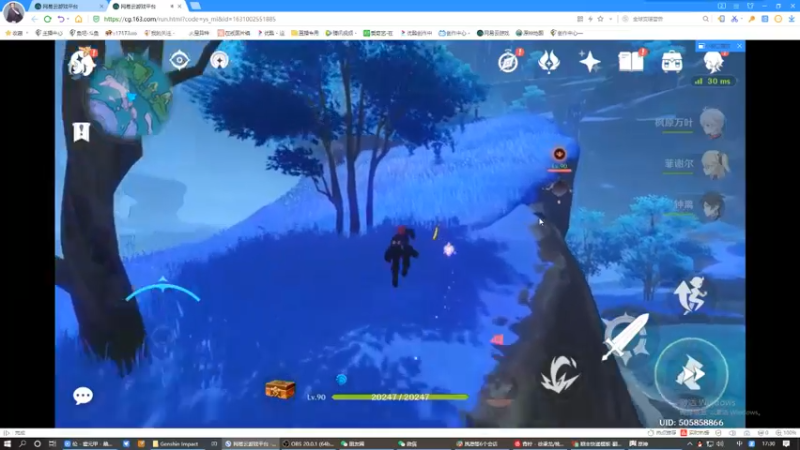Open the four-point star wish icon
Image resolution: width=800 pixels, height=450 pixels.
coord(590,62)
